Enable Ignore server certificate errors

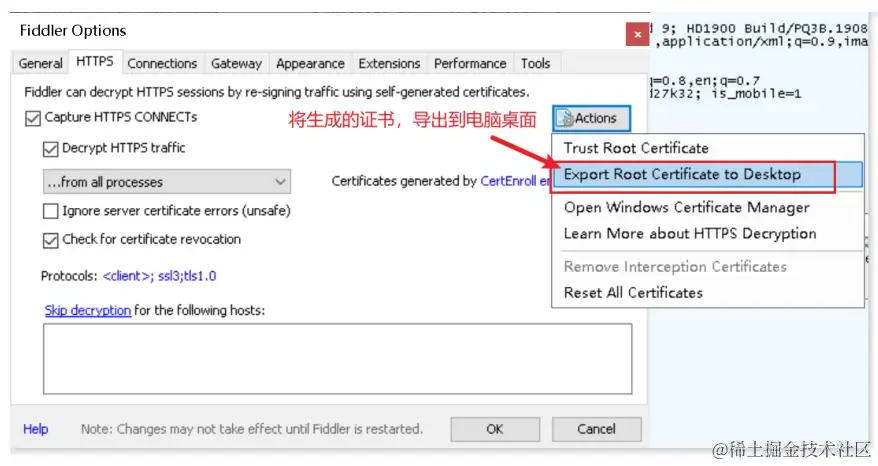[50, 211]
